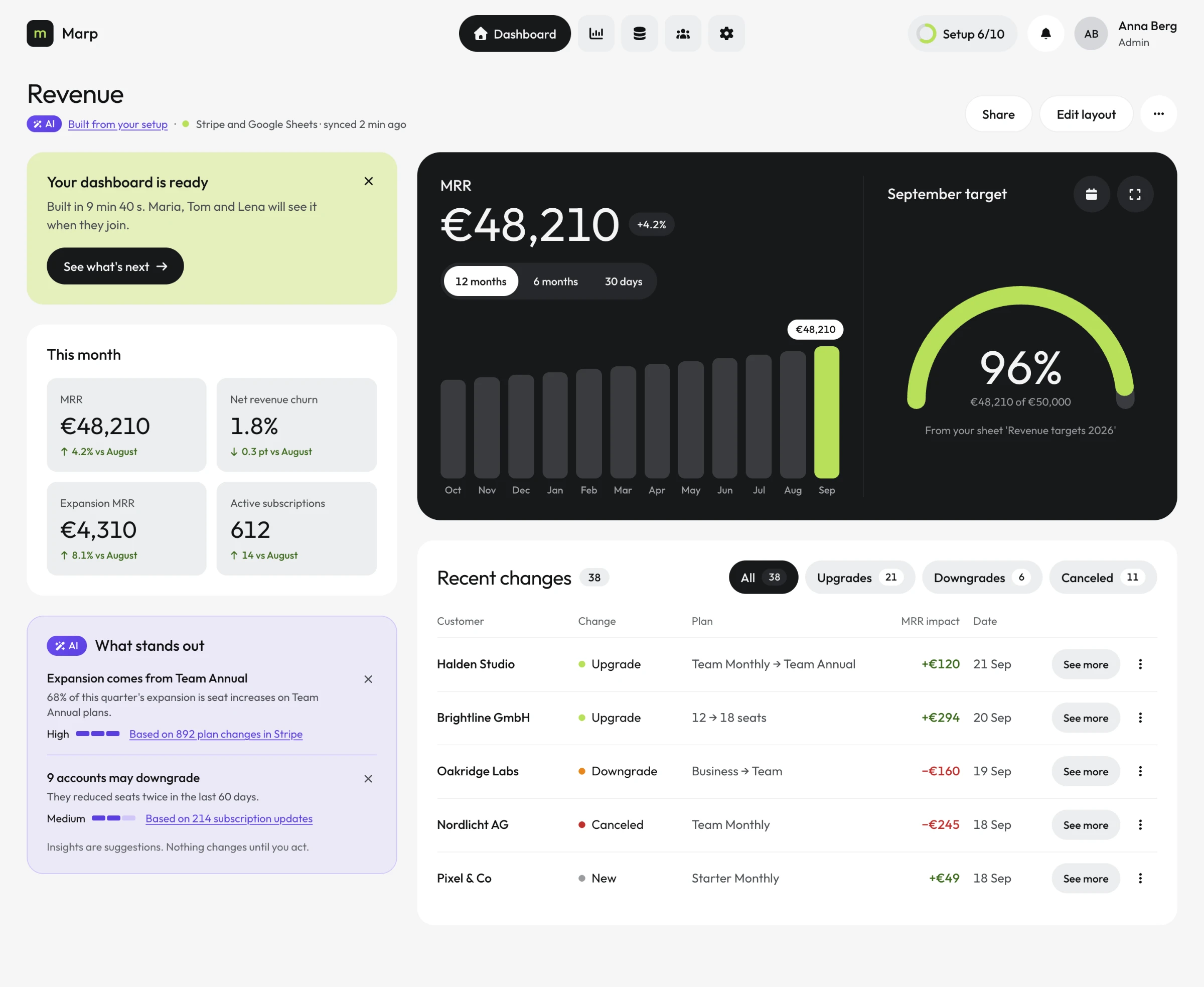1204x987 pixels.
Task: Filter recent changes by All
Action: 764,578
